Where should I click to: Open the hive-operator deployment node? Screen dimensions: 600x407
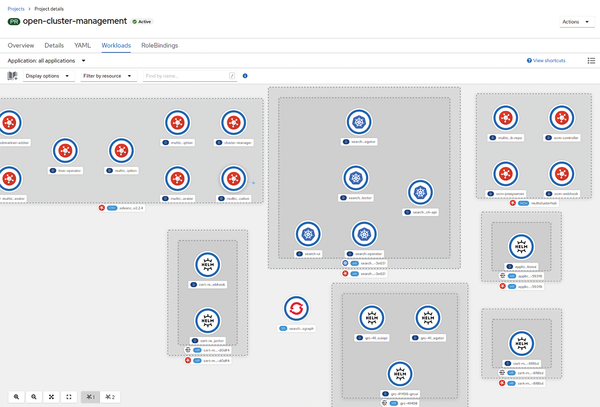[x=65, y=151]
